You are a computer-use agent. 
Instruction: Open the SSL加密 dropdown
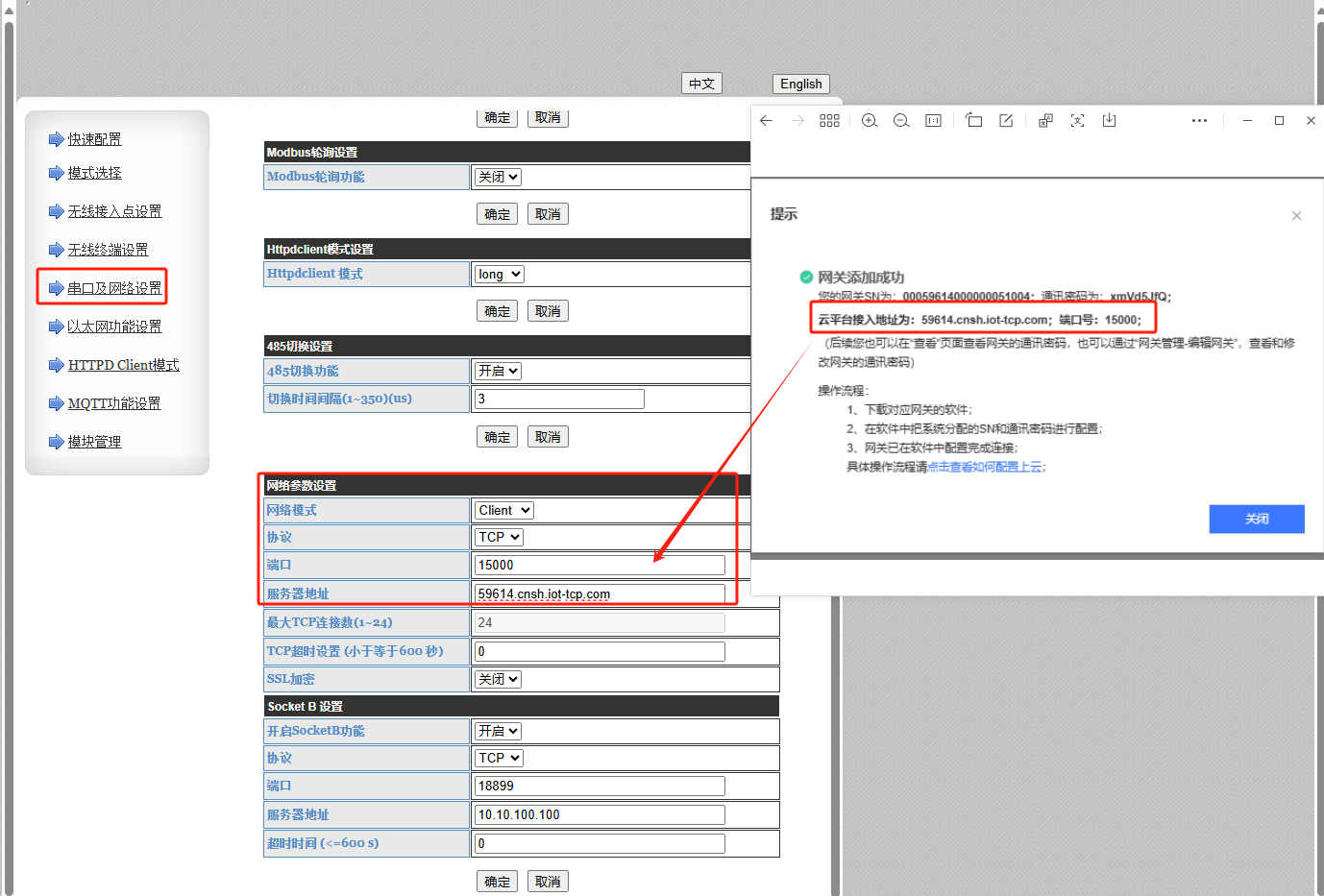[498, 679]
